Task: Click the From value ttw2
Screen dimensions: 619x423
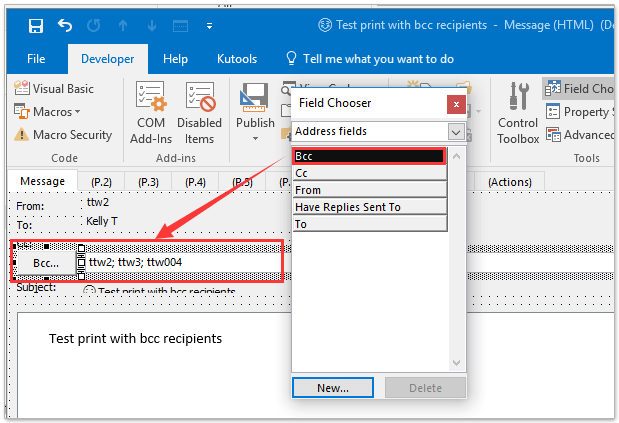Action: click(98, 202)
